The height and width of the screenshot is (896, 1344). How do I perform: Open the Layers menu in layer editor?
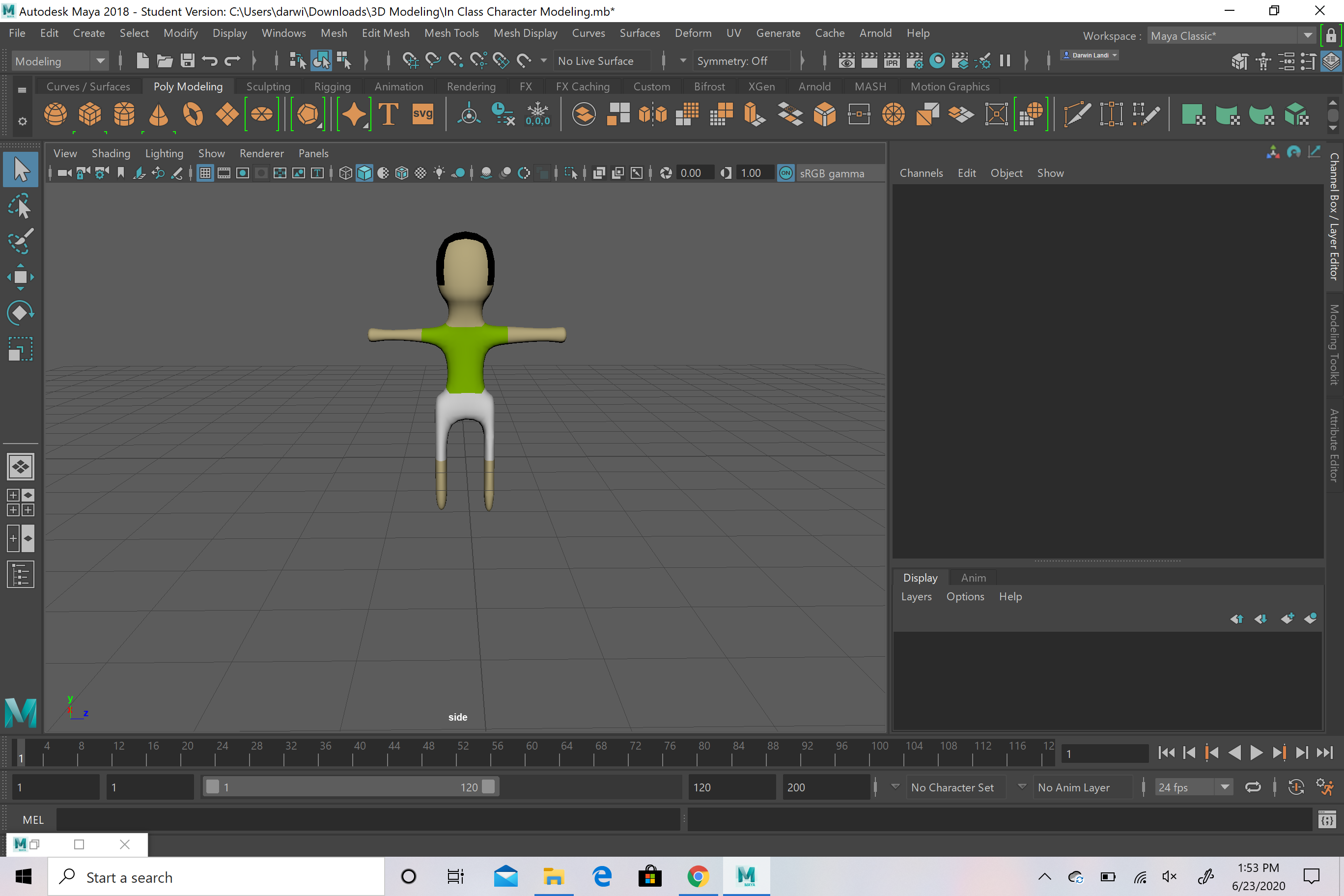coord(916,596)
